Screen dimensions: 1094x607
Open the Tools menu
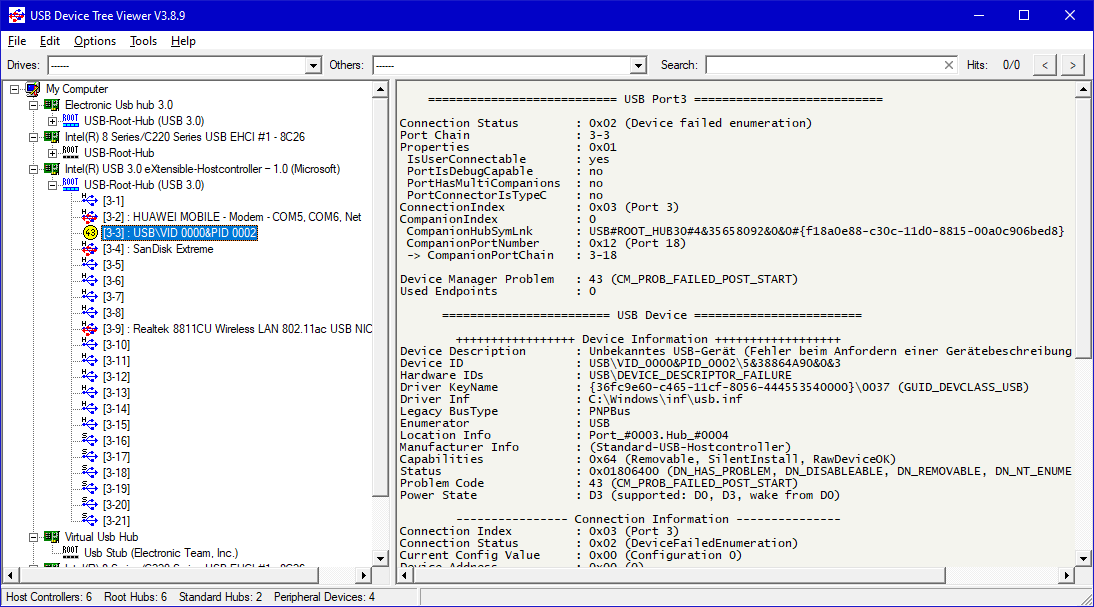[143, 41]
